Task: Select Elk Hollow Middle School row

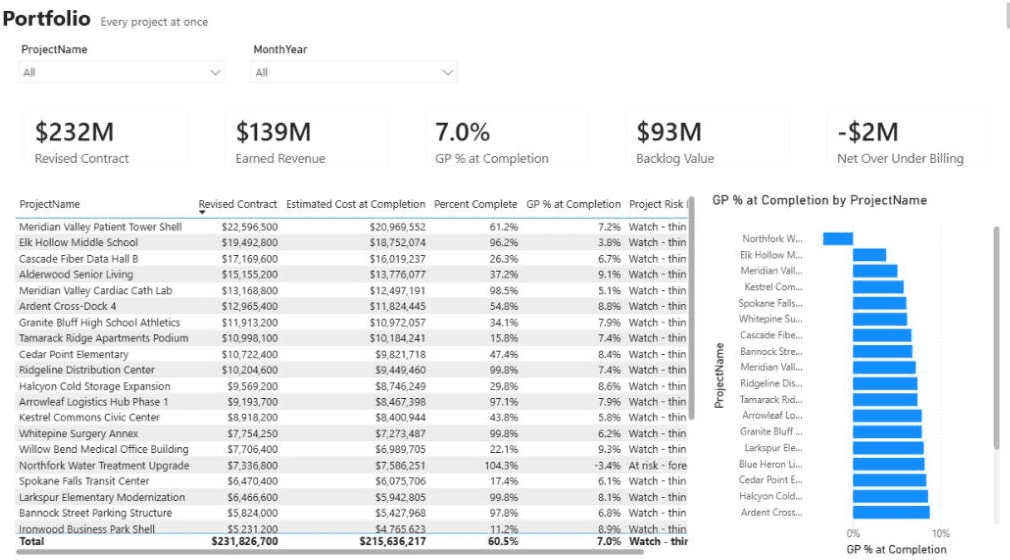Action: click(x=352, y=242)
